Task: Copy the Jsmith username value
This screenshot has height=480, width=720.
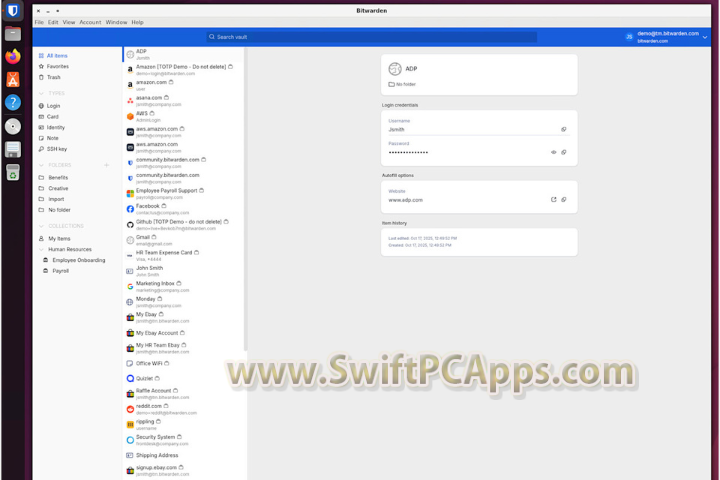Action: tap(563, 130)
